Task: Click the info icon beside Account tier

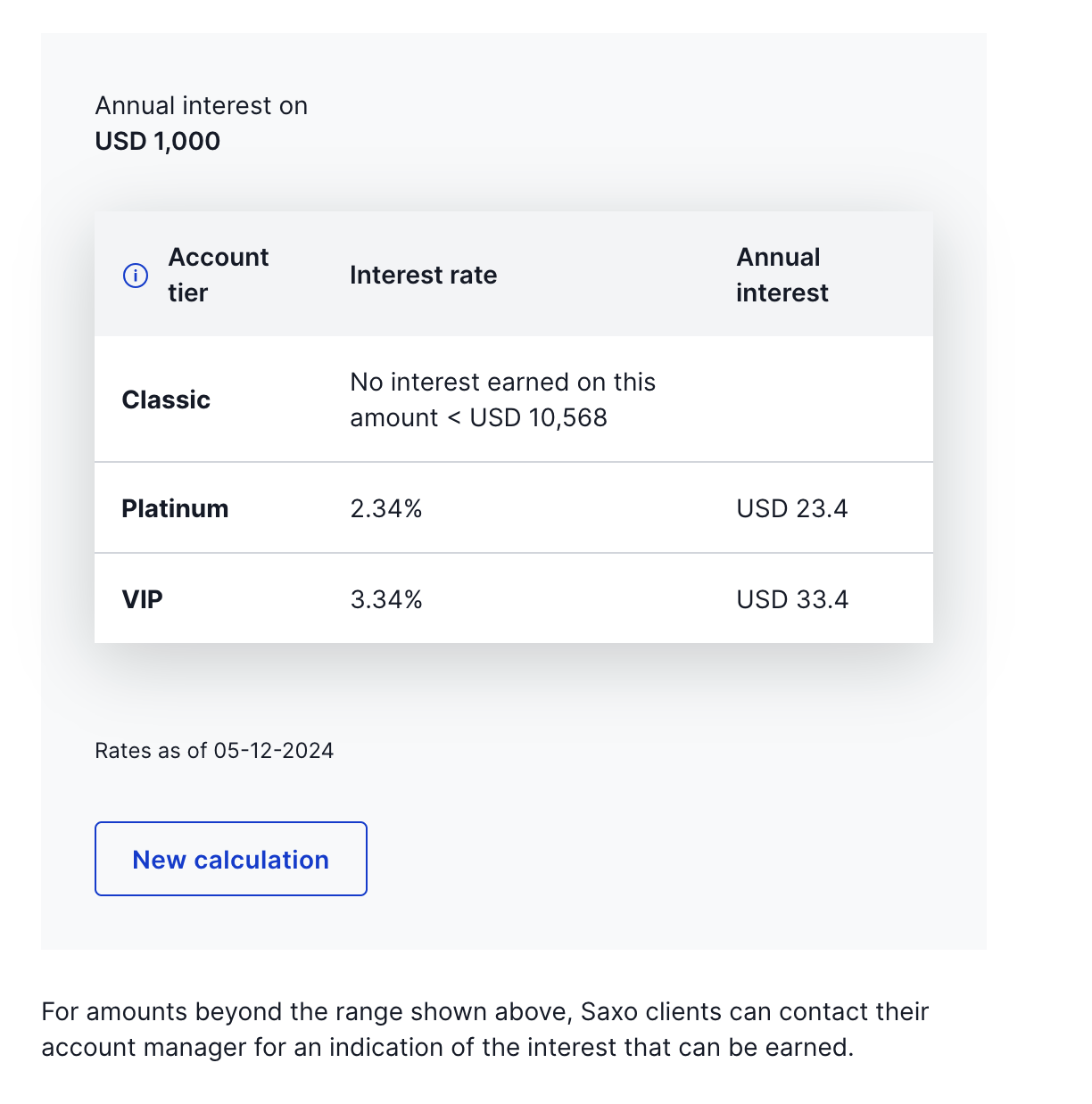Action: tap(135, 276)
